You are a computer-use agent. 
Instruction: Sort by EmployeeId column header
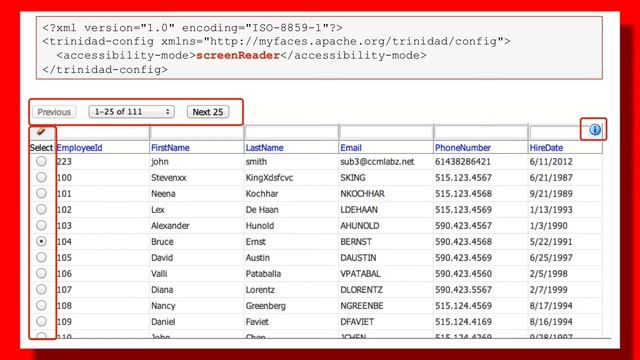[x=80, y=148]
